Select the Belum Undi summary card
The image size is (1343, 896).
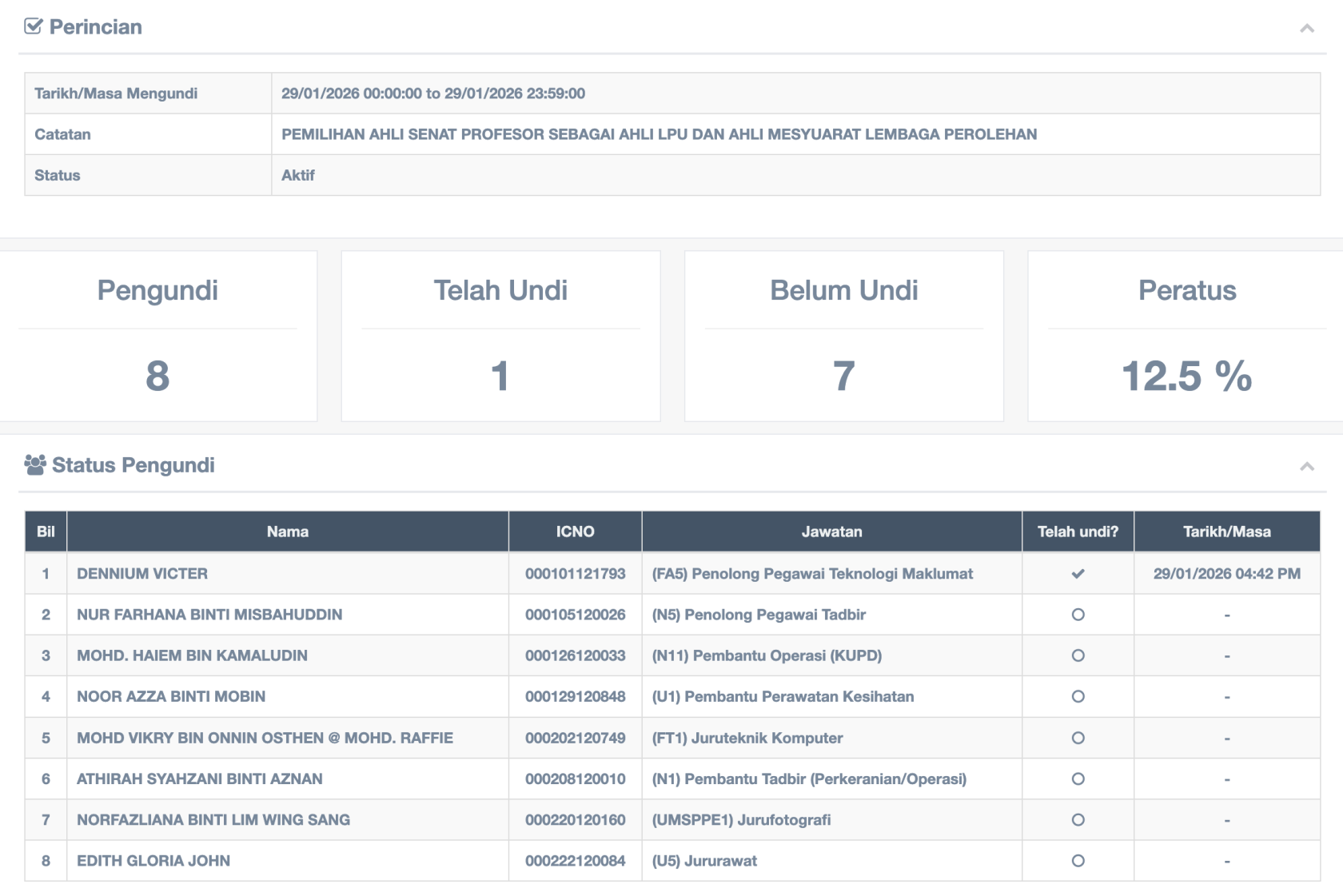coord(843,336)
